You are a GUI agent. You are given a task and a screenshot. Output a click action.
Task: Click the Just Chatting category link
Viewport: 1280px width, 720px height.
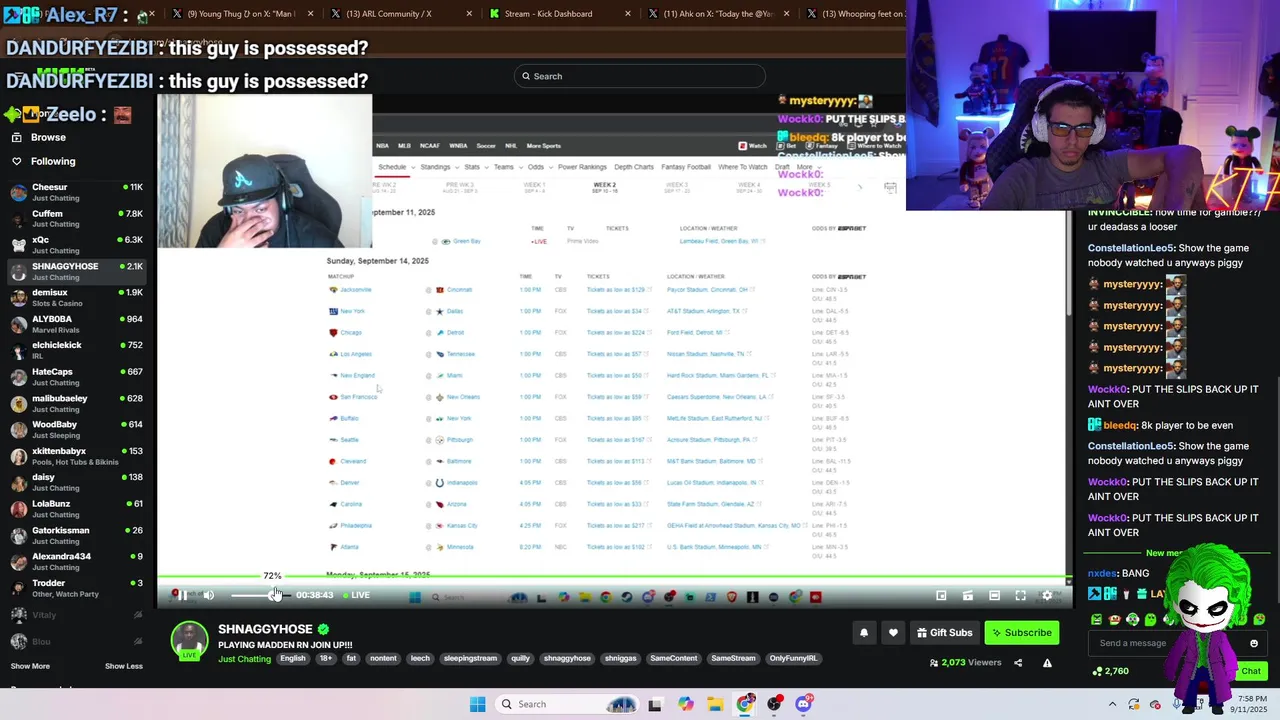pos(245,659)
